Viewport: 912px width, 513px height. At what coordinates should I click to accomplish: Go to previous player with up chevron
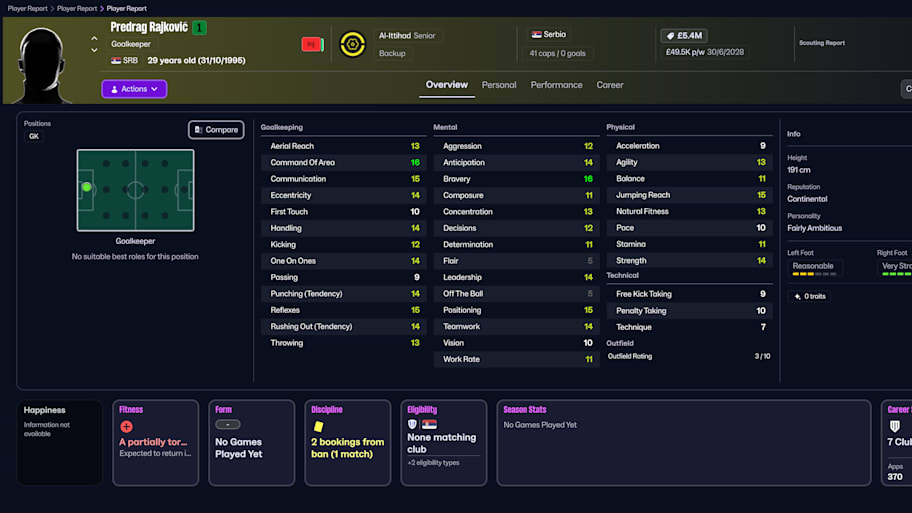click(x=94, y=38)
